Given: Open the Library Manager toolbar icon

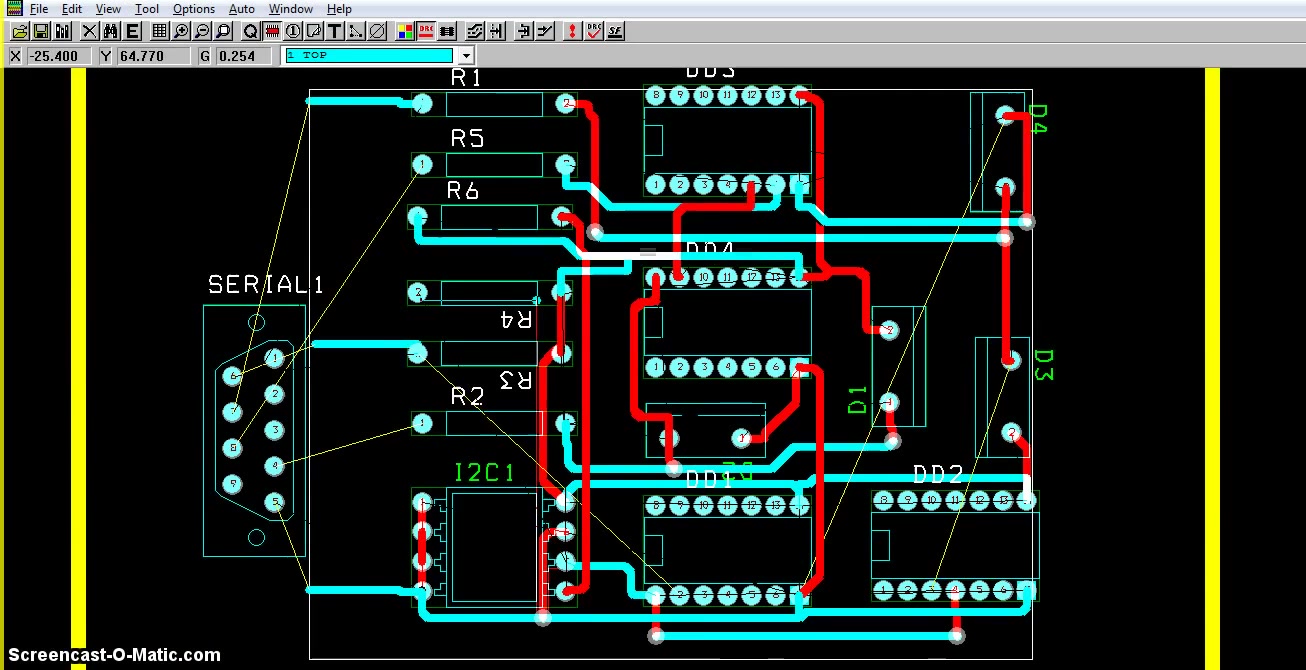Looking at the screenshot, I should [x=63, y=31].
